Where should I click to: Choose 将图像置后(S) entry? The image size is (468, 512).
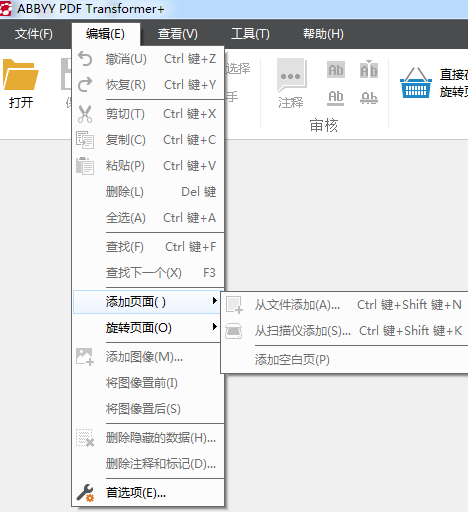tap(148, 409)
